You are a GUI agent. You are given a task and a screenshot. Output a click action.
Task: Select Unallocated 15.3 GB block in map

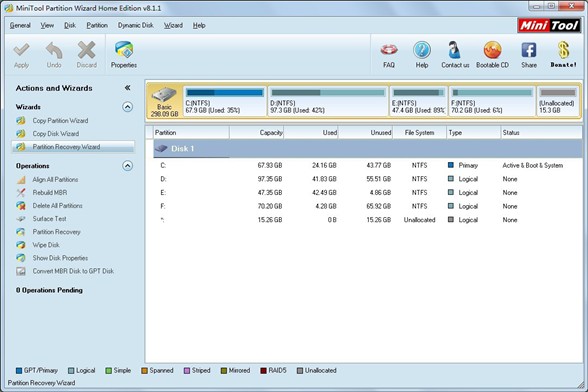(x=558, y=101)
